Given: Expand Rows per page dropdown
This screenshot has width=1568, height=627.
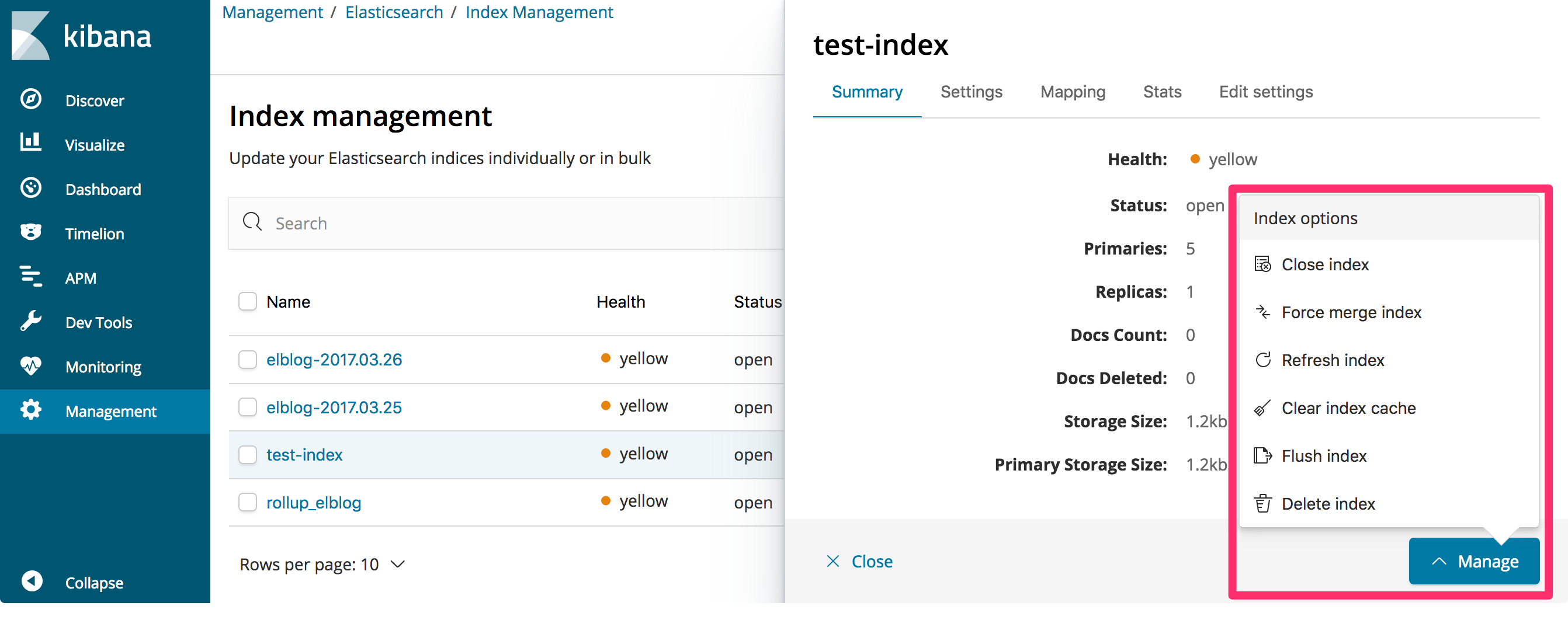Looking at the screenshot, I should [322, 565].
